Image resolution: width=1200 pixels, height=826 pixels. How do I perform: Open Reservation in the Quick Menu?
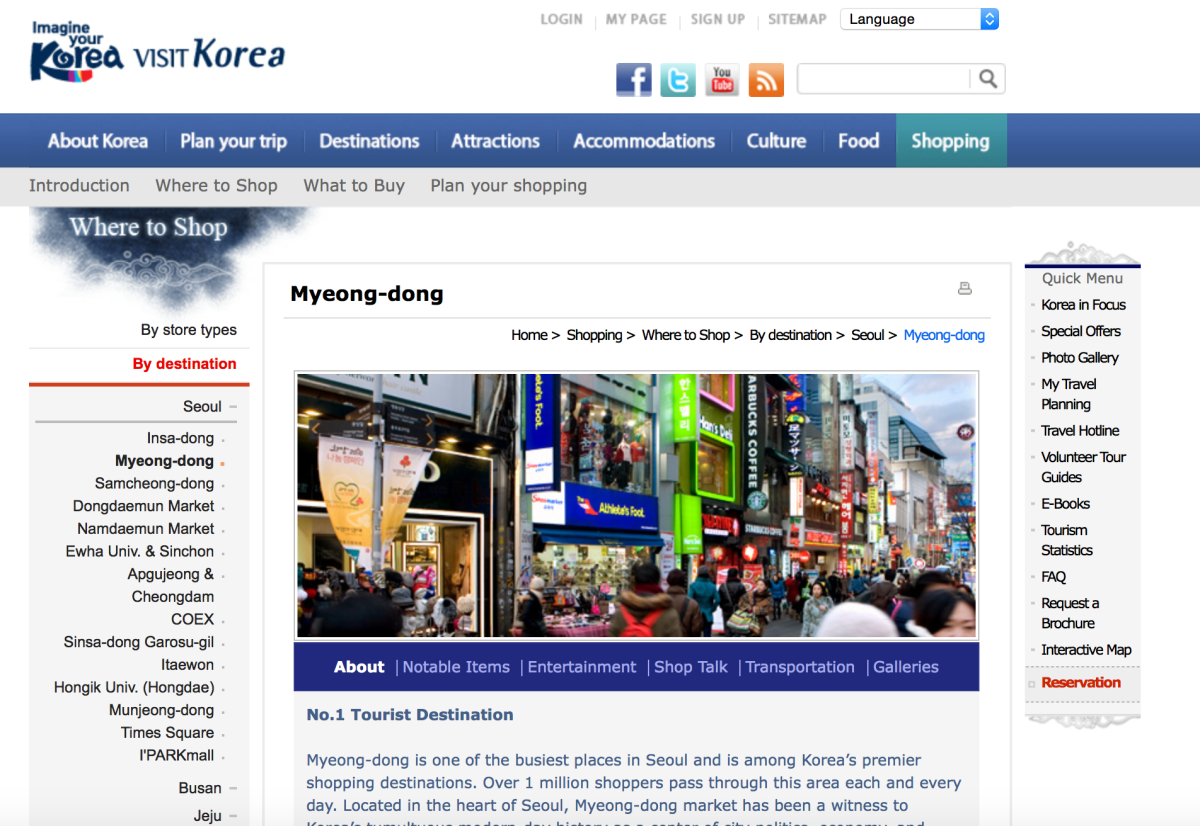[x=1080, y=683]
